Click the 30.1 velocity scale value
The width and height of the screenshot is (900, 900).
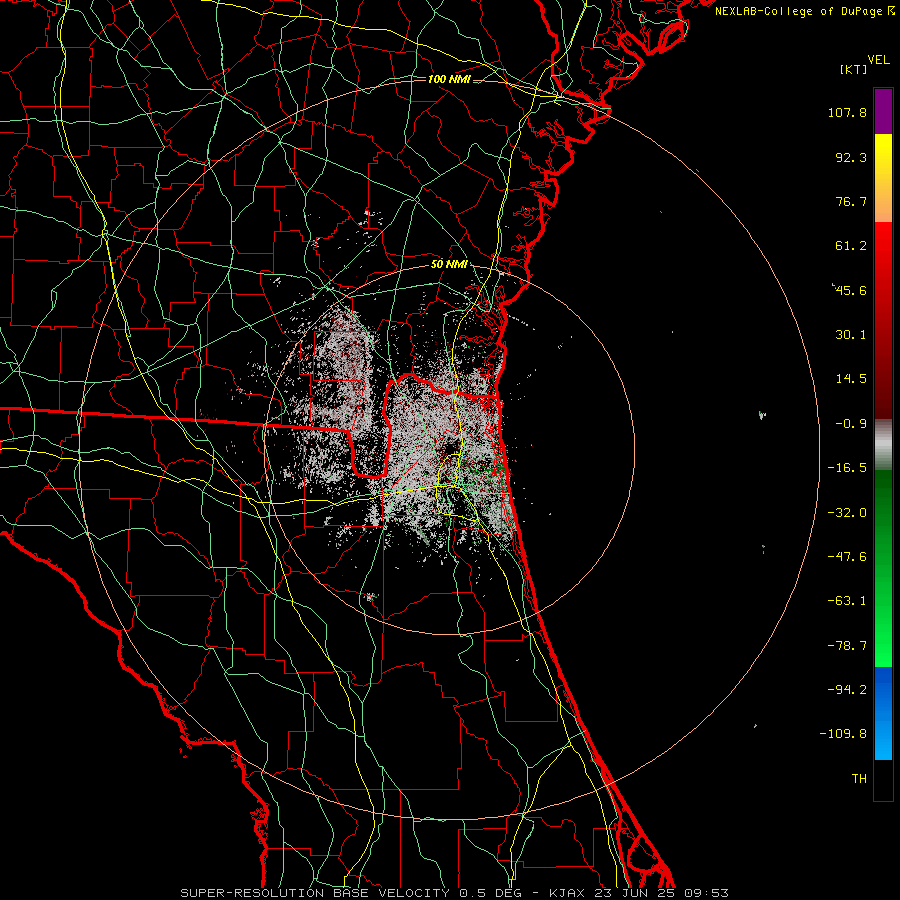pyautogui.click(x=851, y=335)
